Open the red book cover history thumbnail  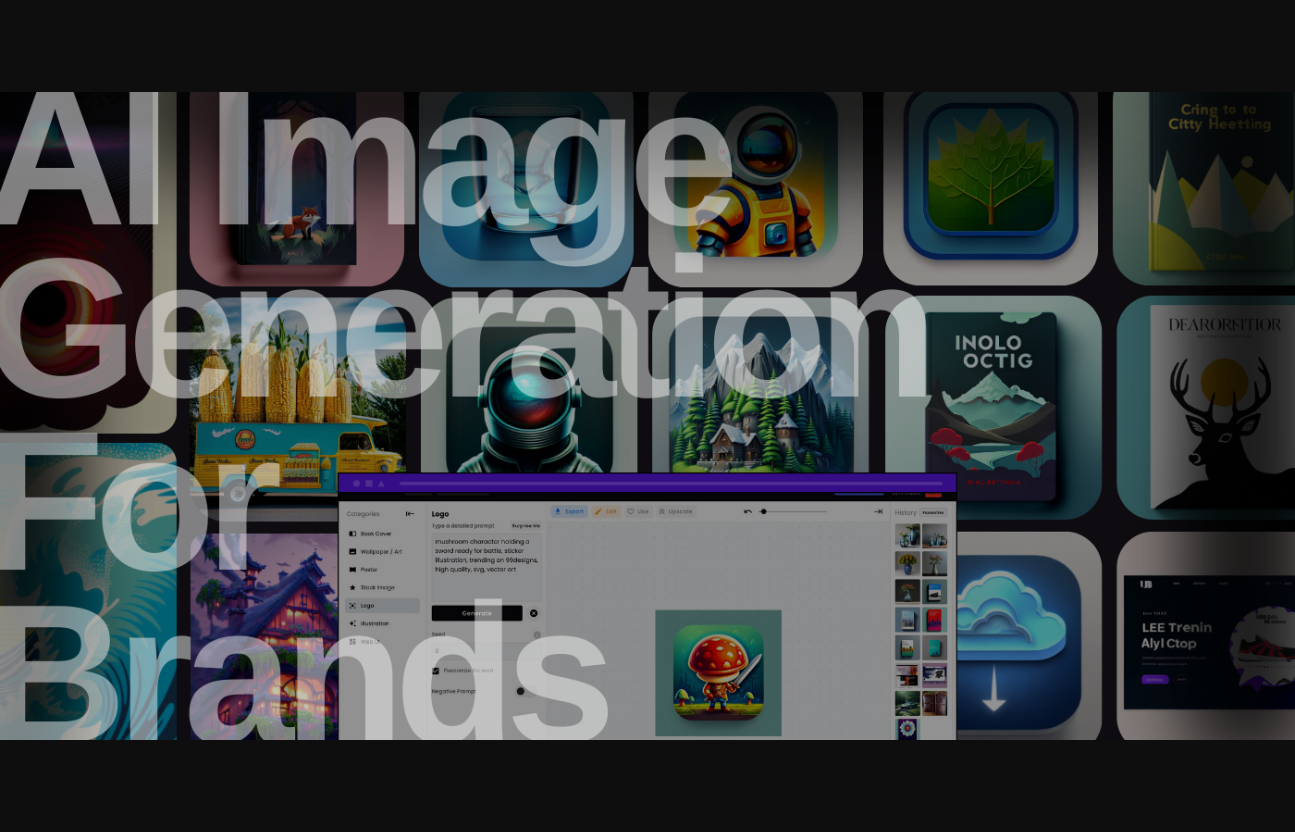[934, 620]
